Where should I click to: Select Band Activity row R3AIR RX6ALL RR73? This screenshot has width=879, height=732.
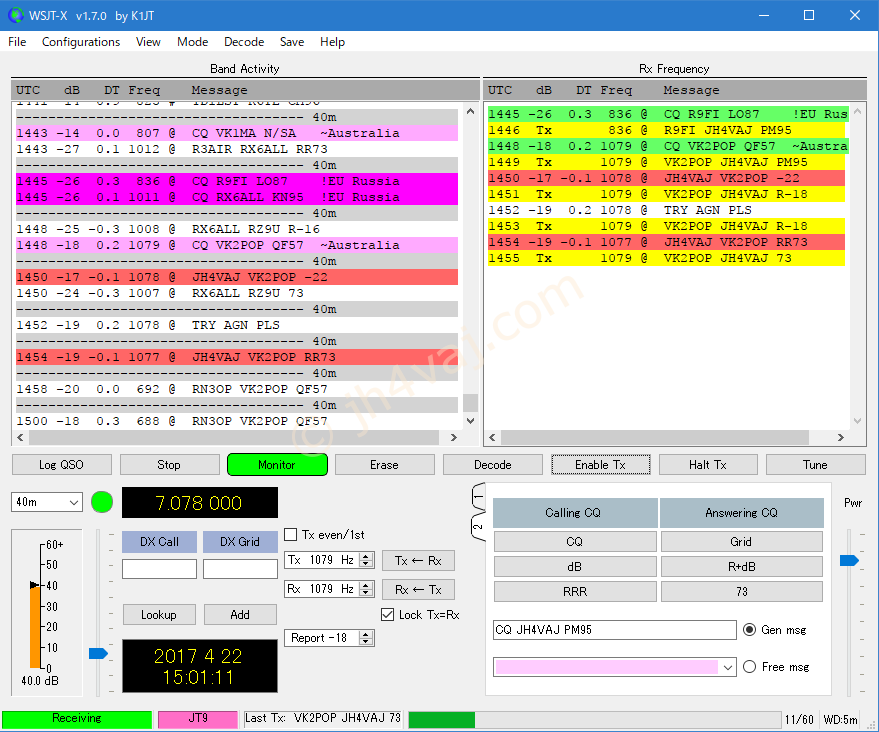pyautogui.click(x=237, y=149)
